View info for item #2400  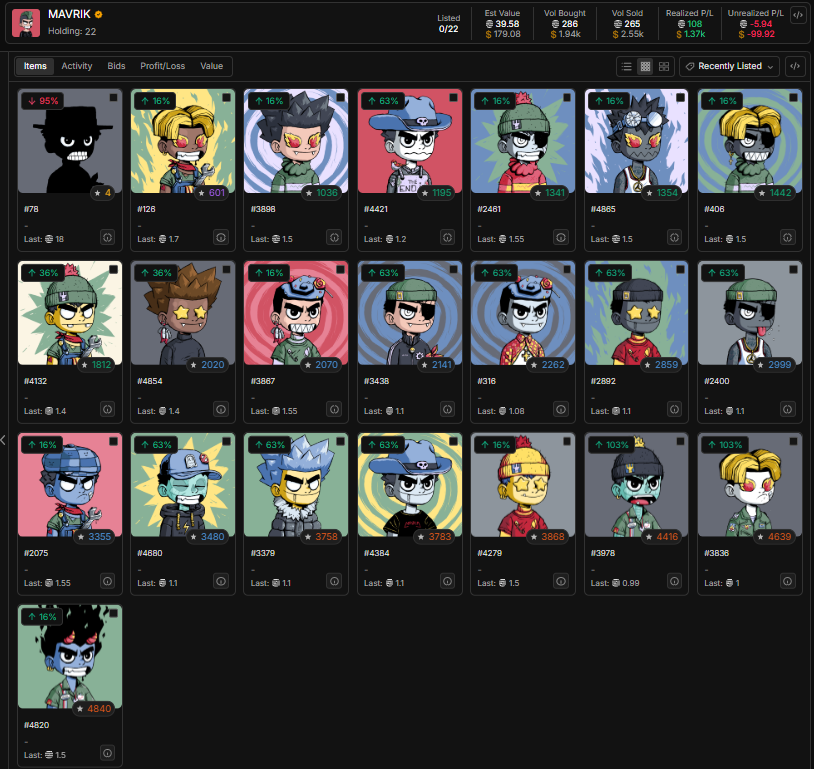(788, 409)
